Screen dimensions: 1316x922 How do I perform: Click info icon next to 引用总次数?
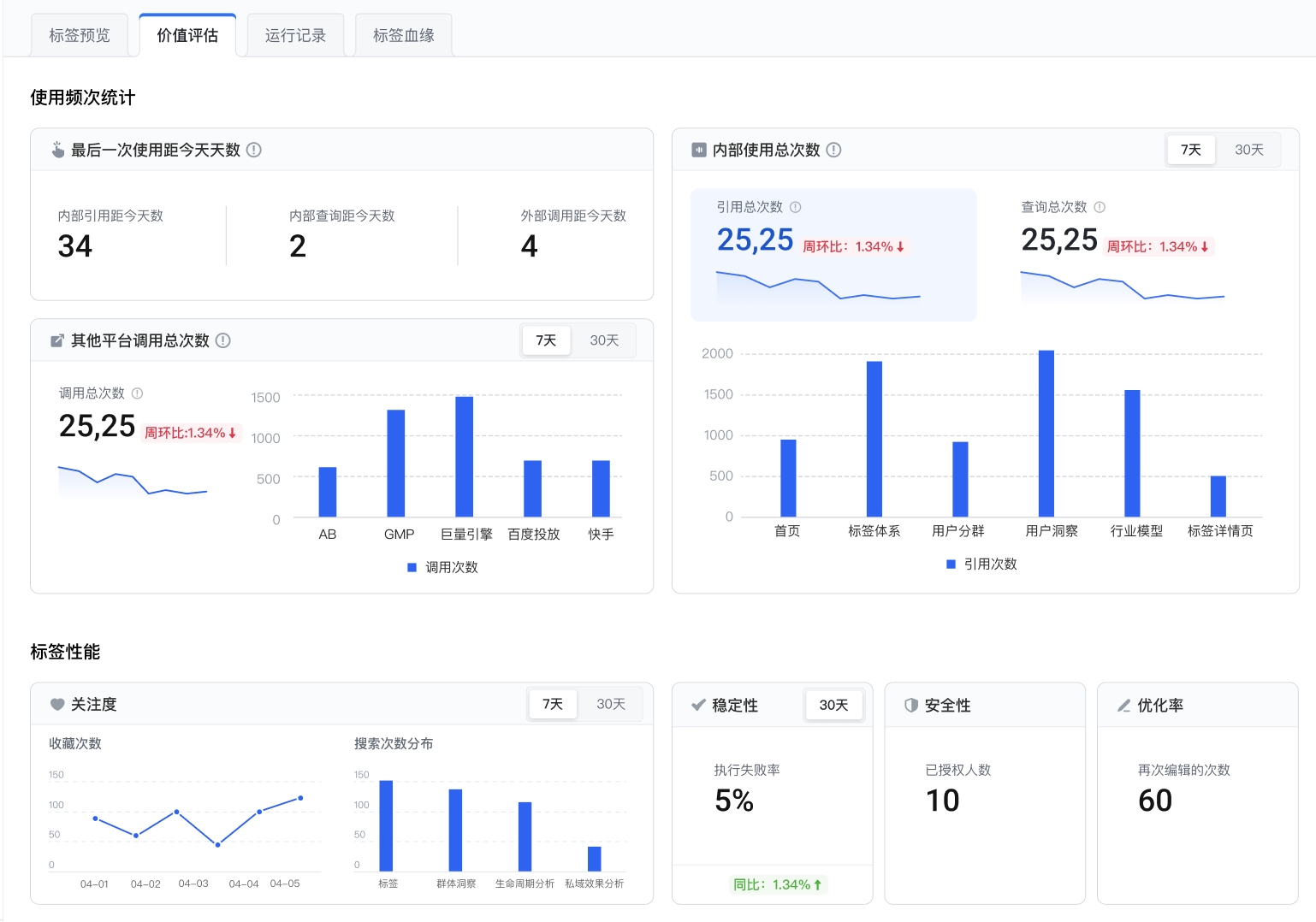(x=795, y=207)
